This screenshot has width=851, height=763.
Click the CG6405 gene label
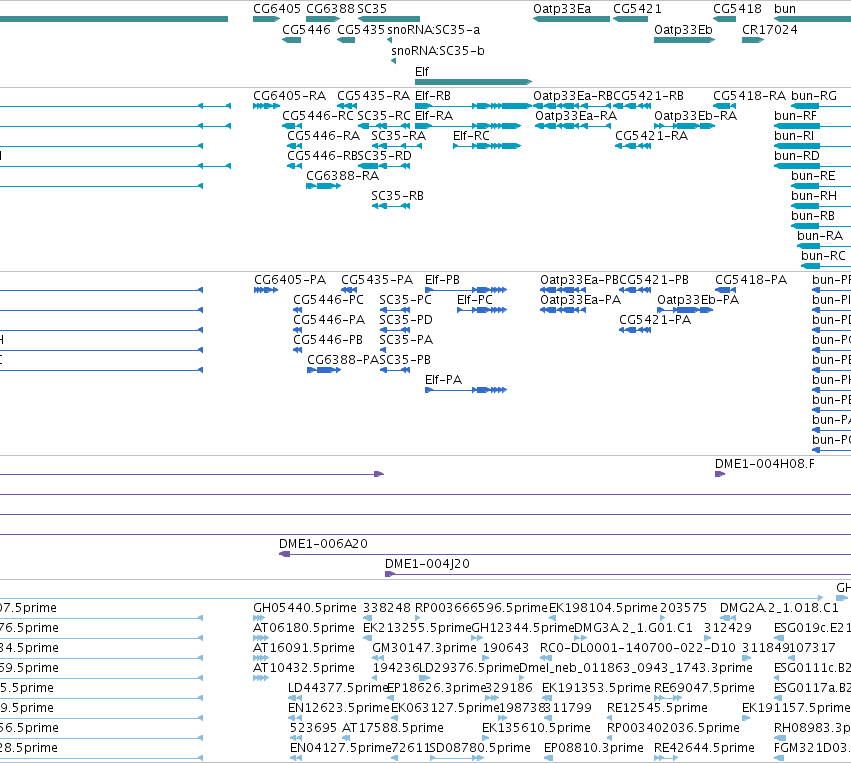pos(277,9)
